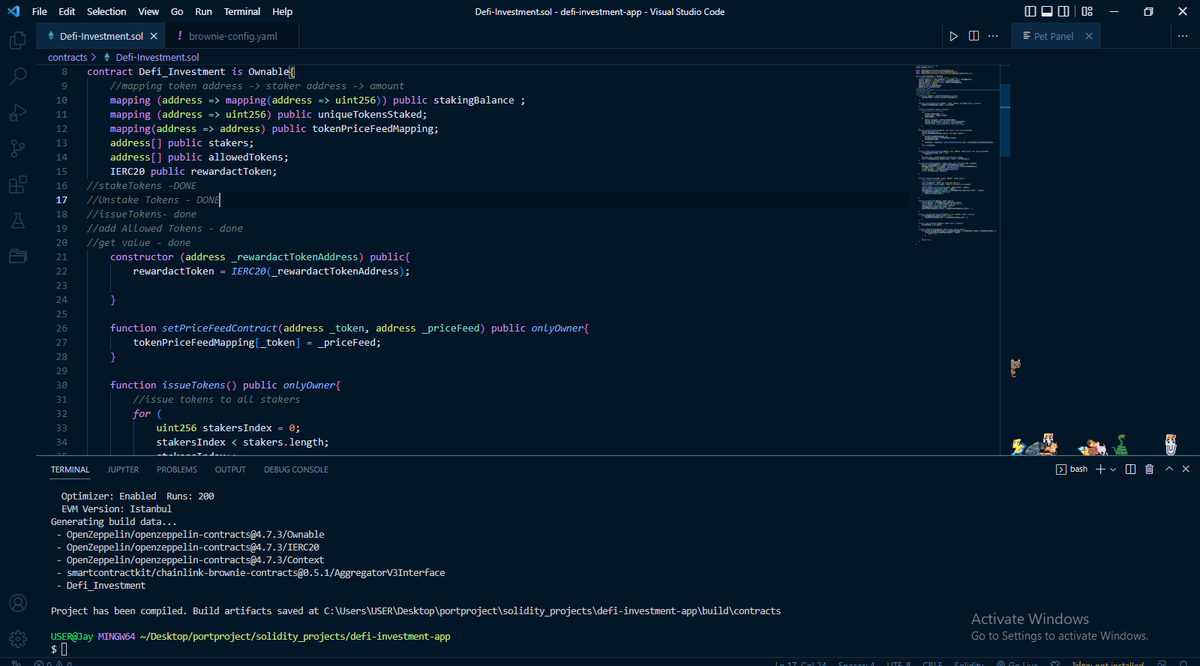Screen dimensions: 1200x666
Task: Toggle the secondary side bar visibility
Action: point(1064,11)
